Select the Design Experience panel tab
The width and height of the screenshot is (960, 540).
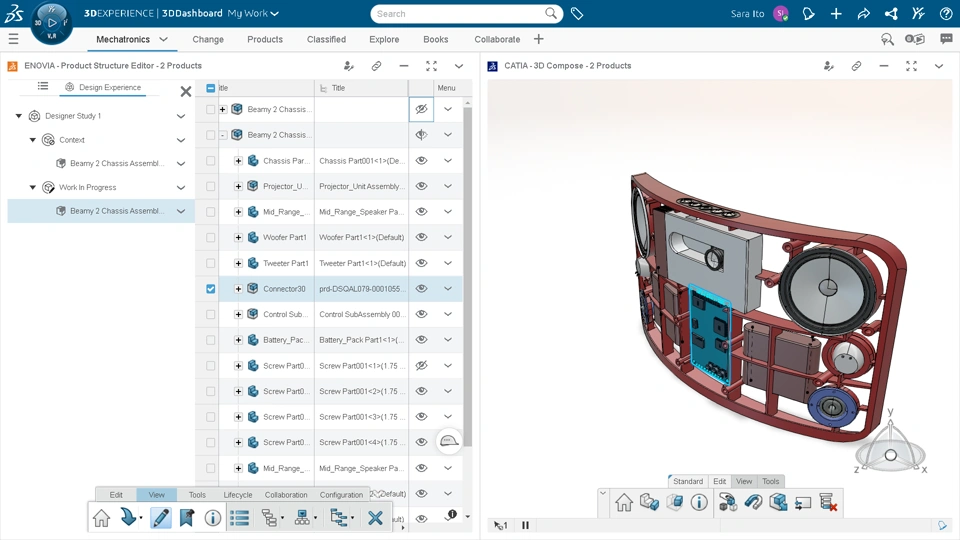tap(103, 88)
